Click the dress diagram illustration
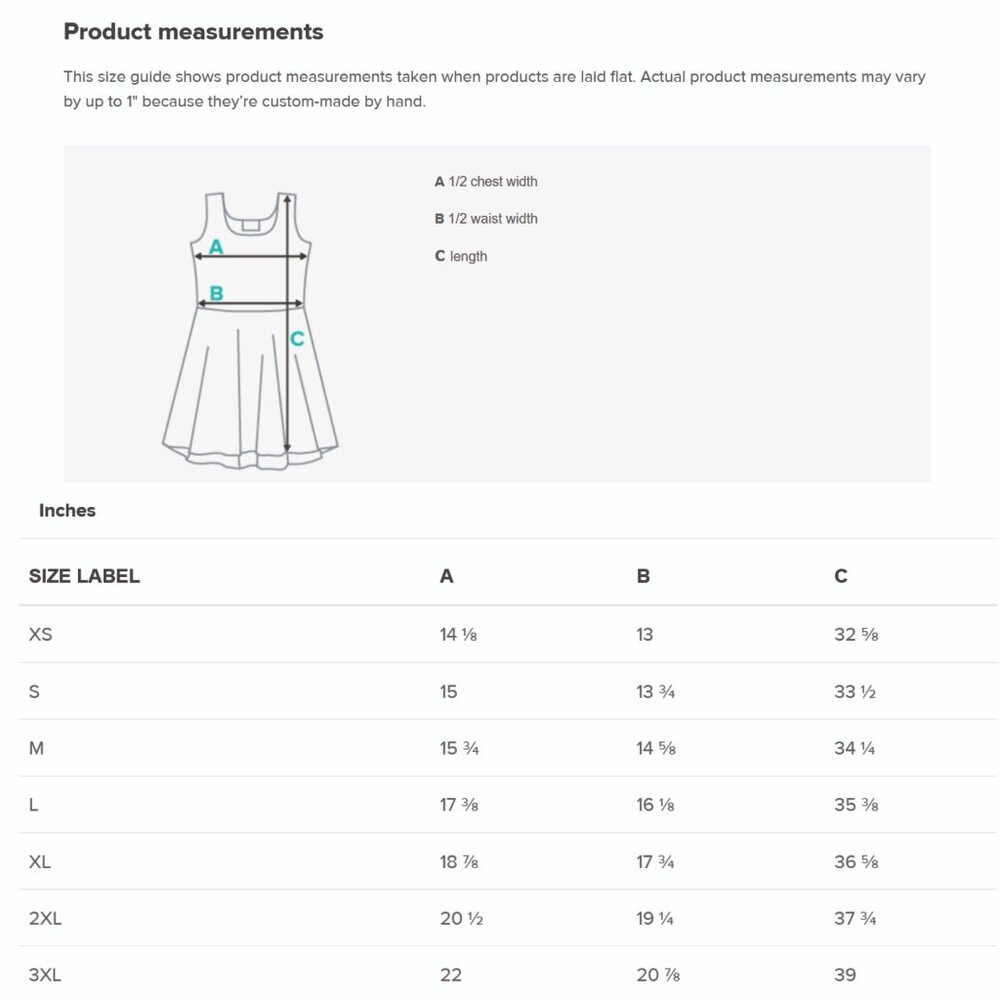 (250, 330)
